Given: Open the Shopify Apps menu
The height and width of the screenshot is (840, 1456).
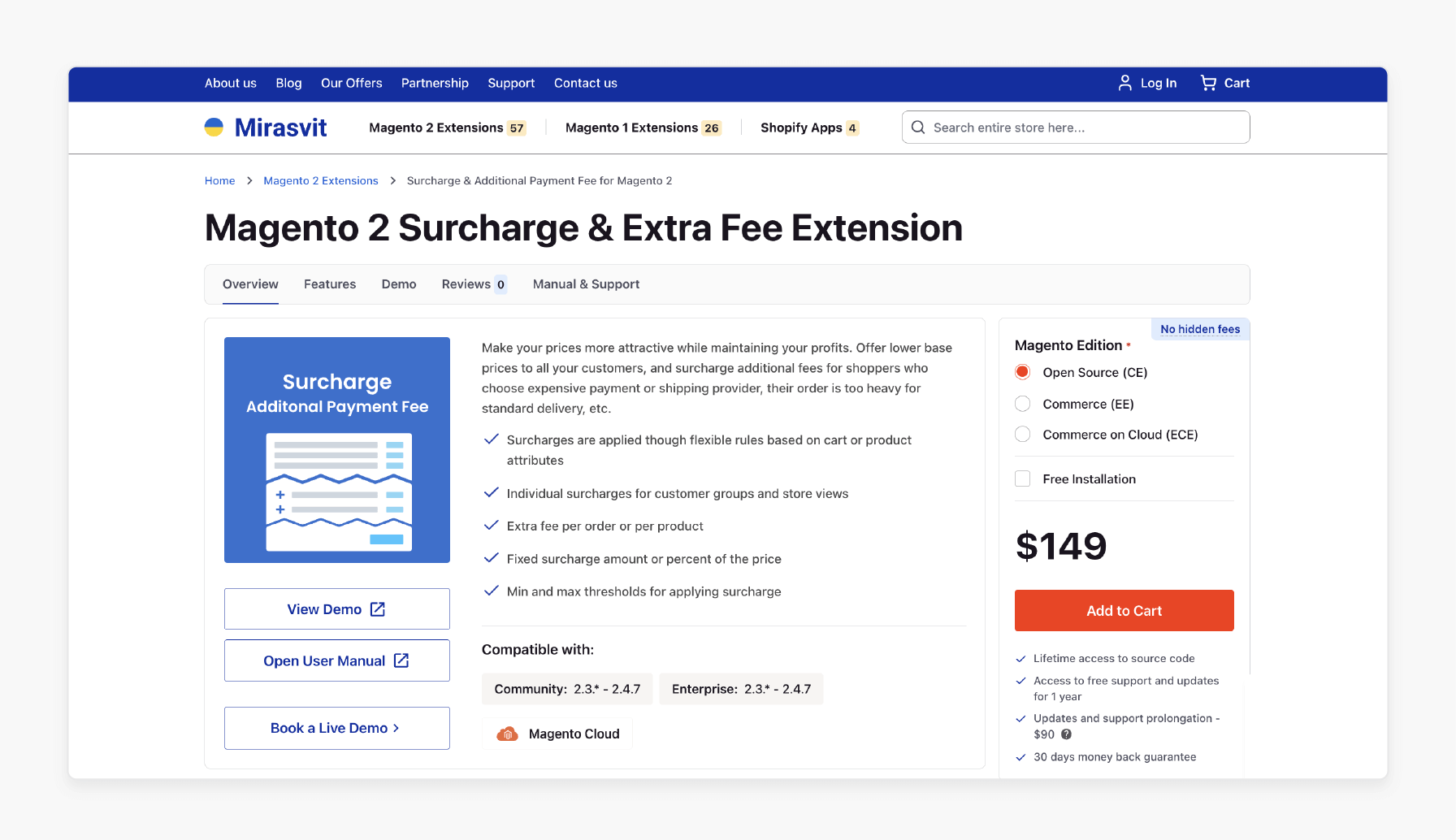Looking at the screenshot, I should (809, 128).
